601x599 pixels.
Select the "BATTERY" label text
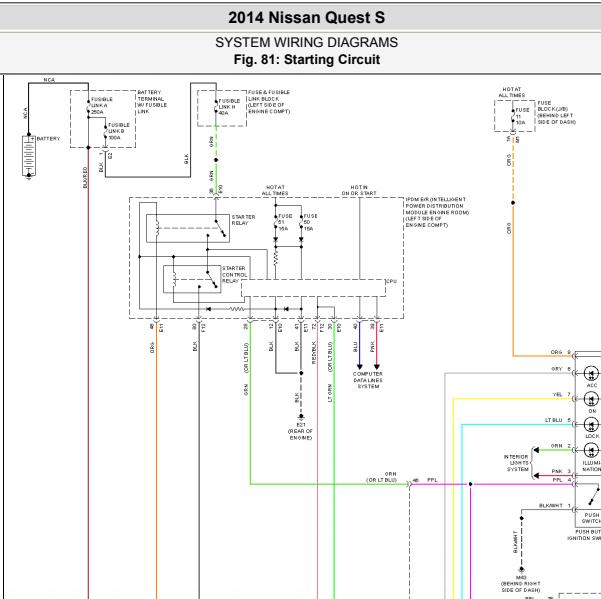[48, 138]
